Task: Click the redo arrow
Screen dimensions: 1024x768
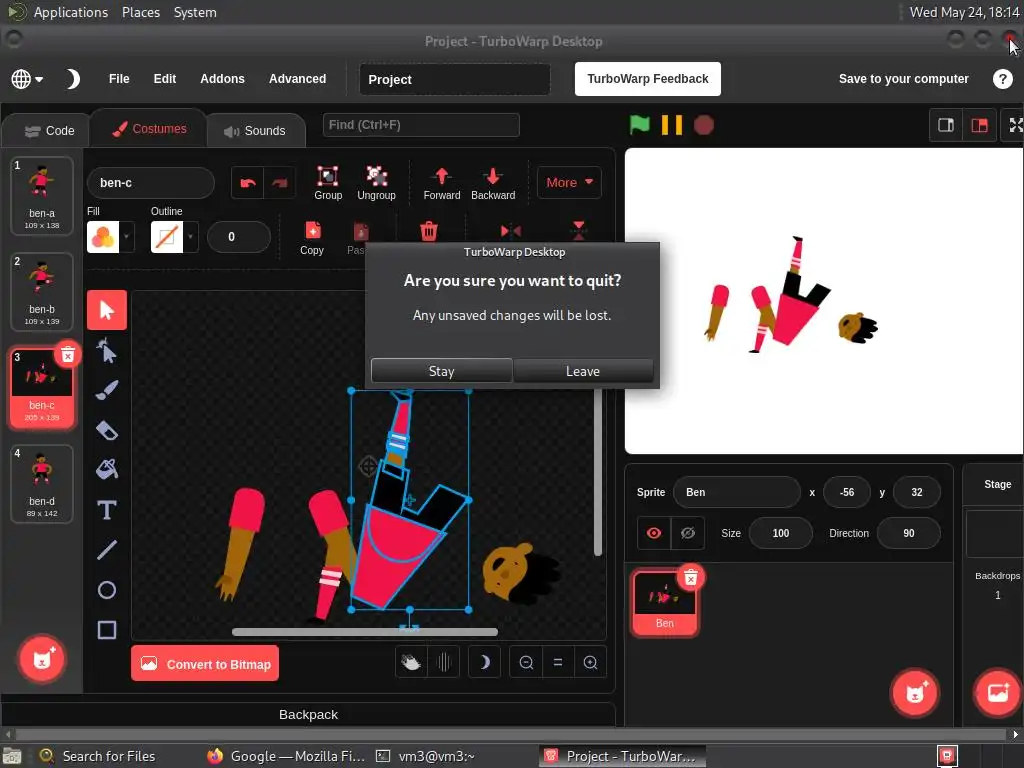Action: 280,183
